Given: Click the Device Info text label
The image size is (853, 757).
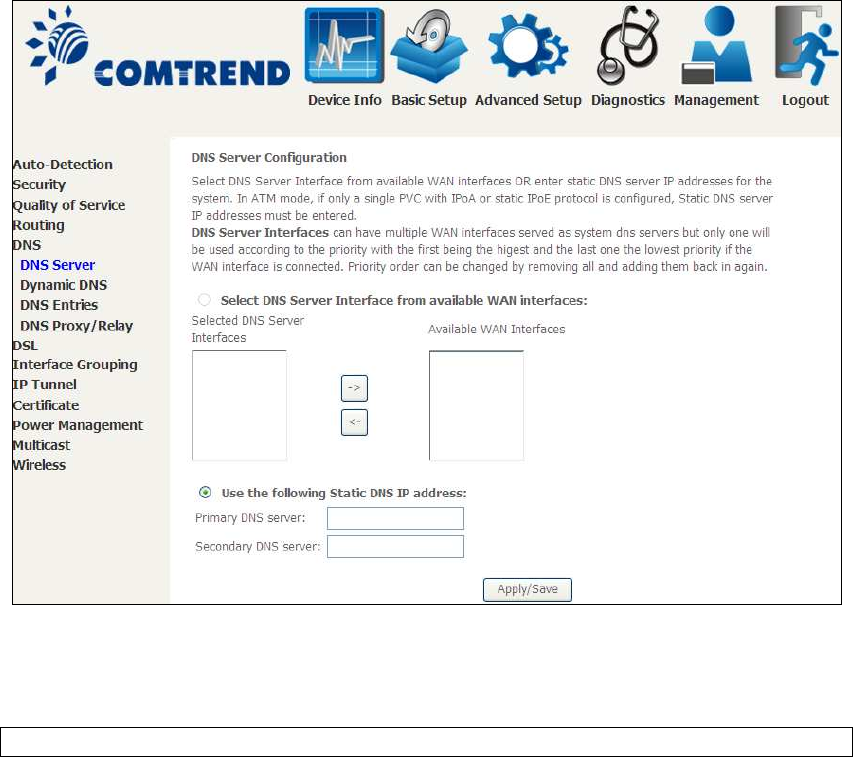Looking at the screenshot, I should (345, 100).
